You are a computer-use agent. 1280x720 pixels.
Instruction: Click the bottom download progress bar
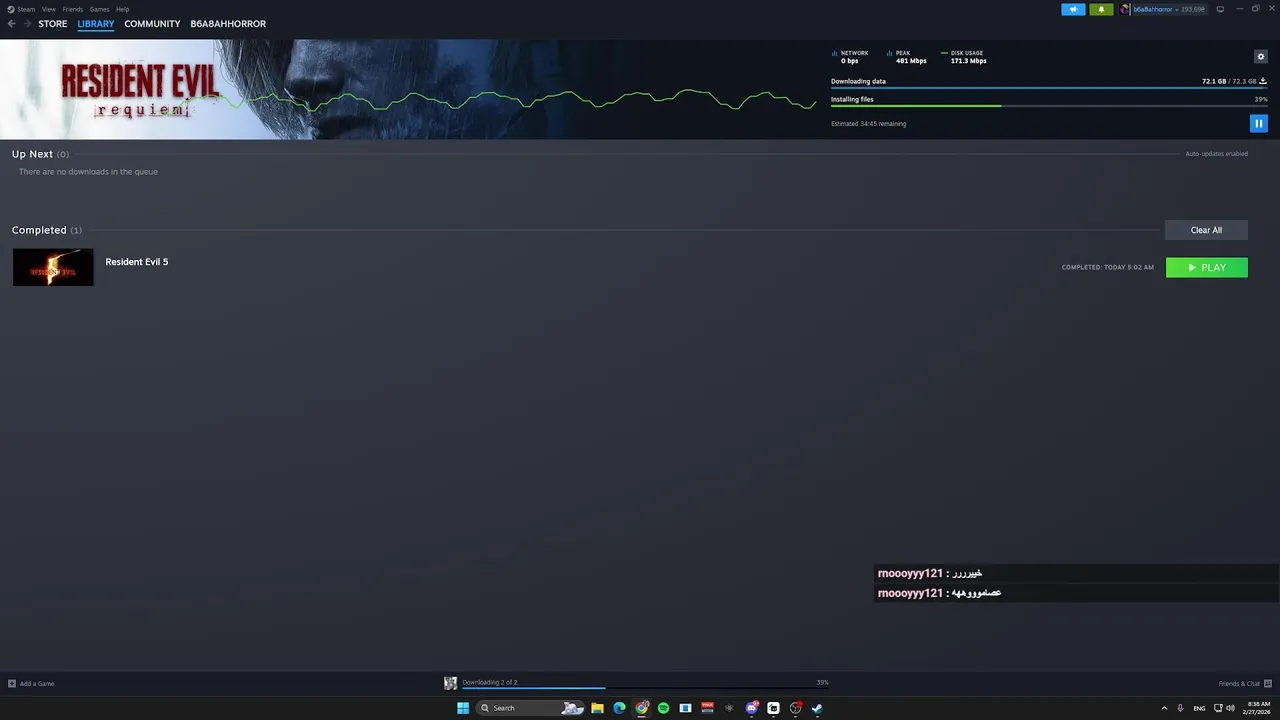point(645,688)
